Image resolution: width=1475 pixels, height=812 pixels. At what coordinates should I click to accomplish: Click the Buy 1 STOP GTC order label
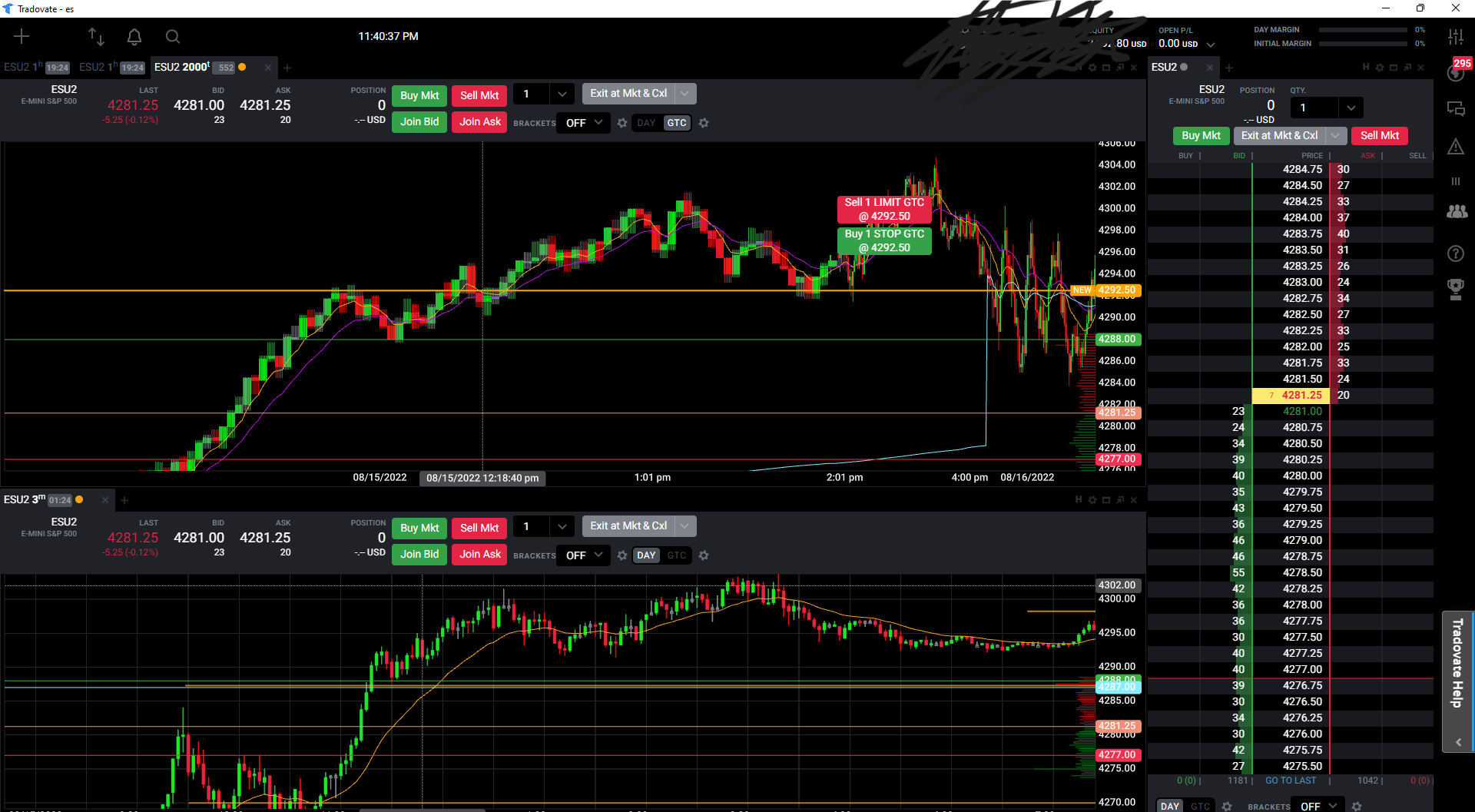tap(884, 240)
